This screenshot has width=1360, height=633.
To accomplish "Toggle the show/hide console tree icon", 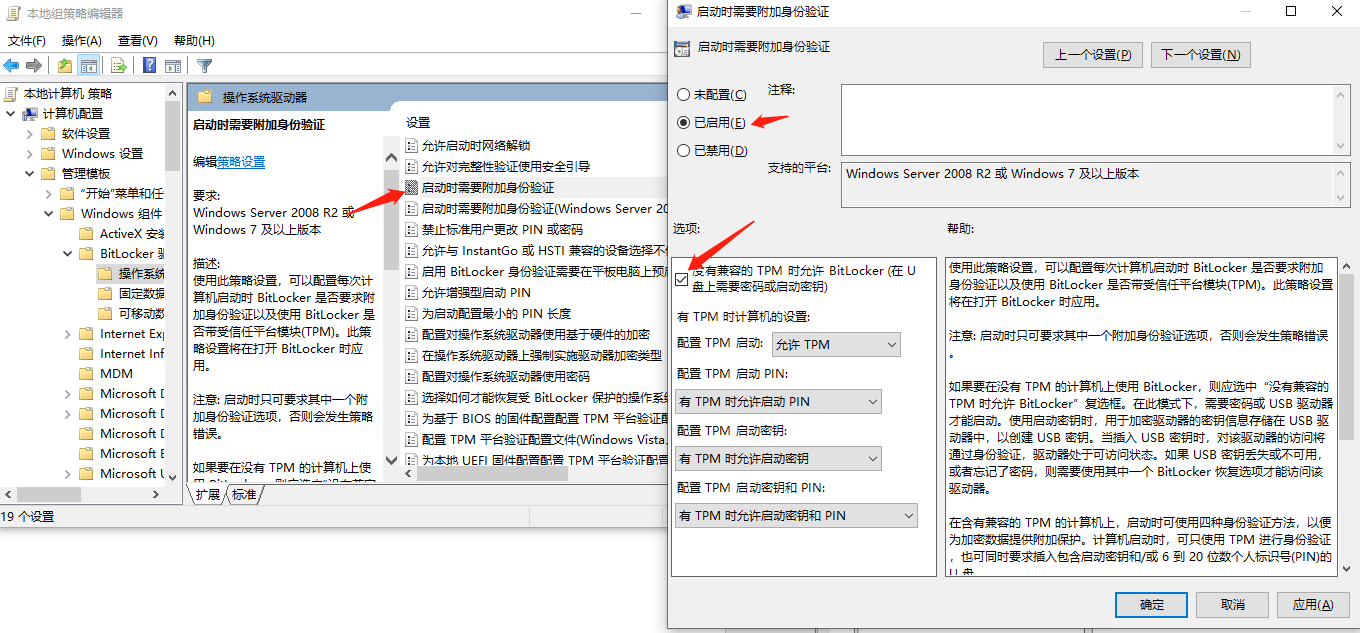I will point(88,64).
